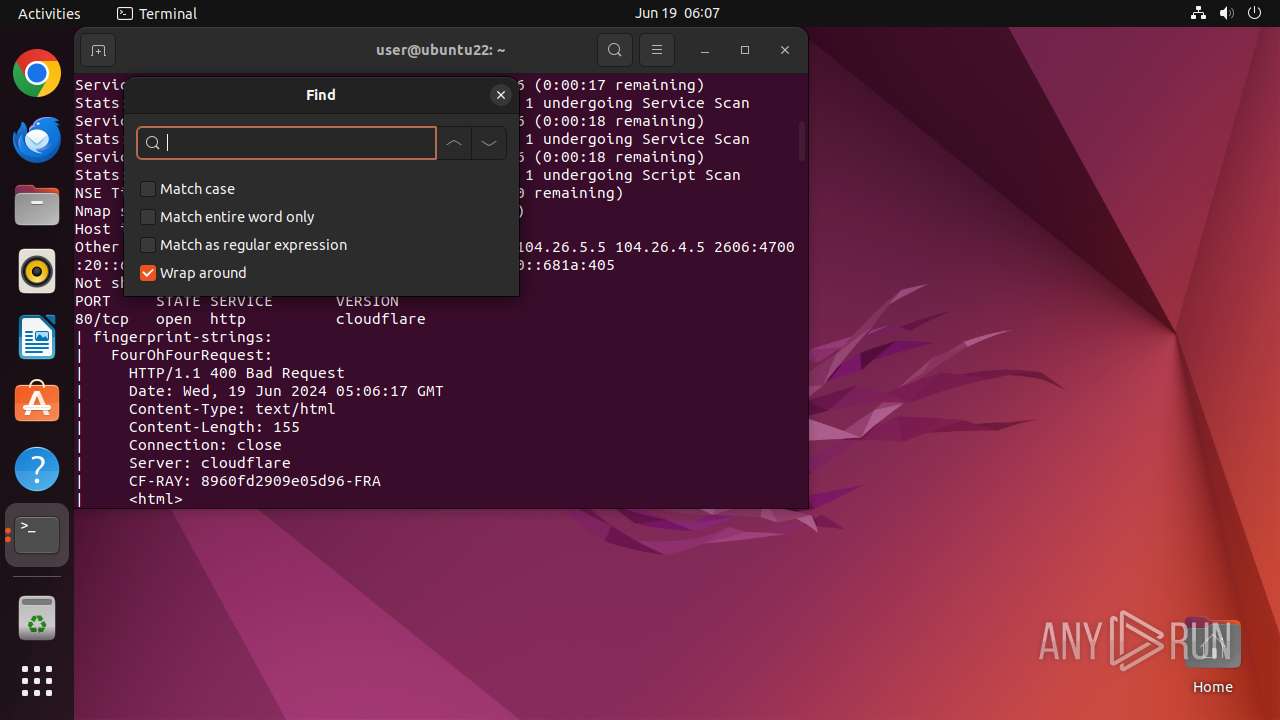Image resolution: width=1280 pixels, height=720 pixels.
Task: Open the Help application
Action: 37,469
